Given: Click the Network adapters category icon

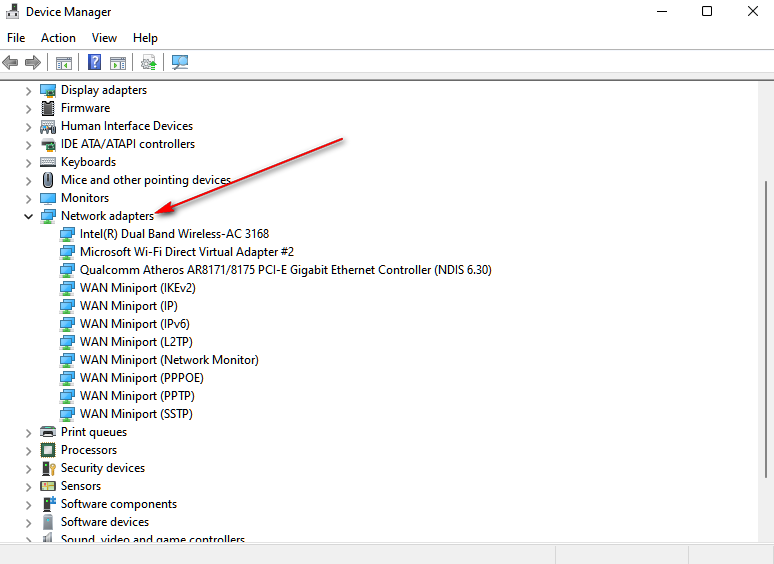Looking at the screenshot, I should [48, 216].
